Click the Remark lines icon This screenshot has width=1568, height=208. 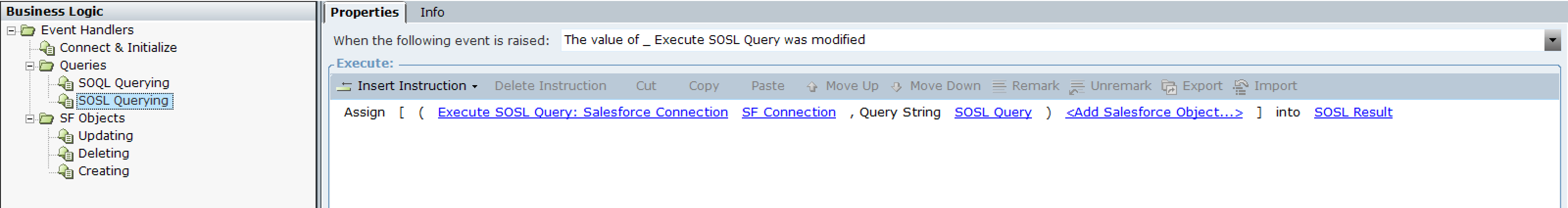(x=999, y=86)
